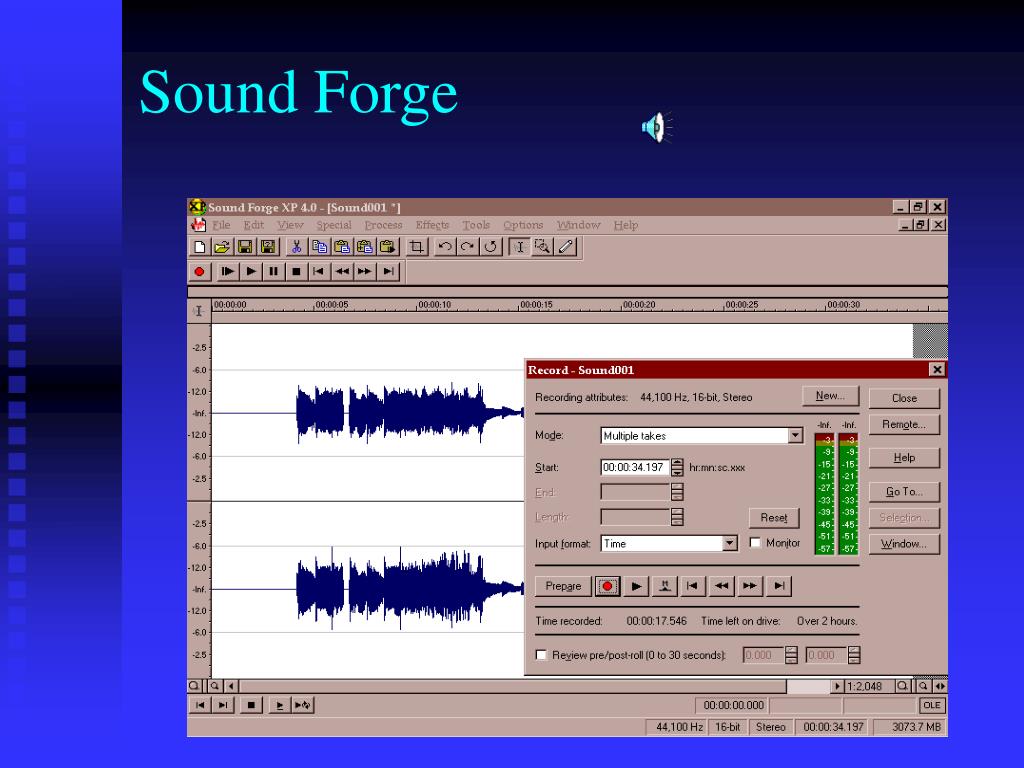1024x768 pixels.
Task: Click the Save floppy disk icon
Action: tap(245, 247)
